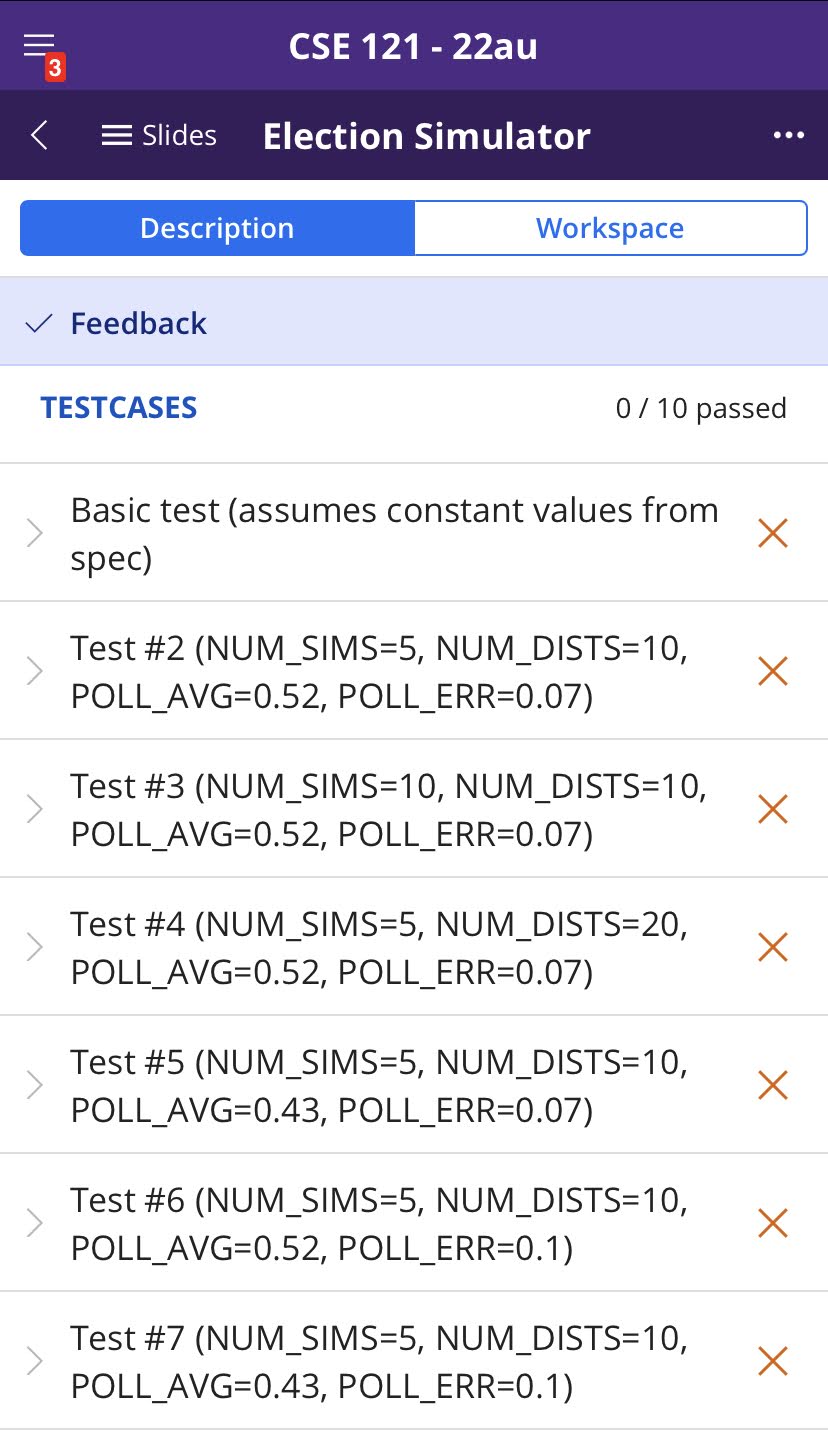Viewport: 828px width, 1430px height.
Task: Open the Slides list
Action: click(x=159, y=135)
